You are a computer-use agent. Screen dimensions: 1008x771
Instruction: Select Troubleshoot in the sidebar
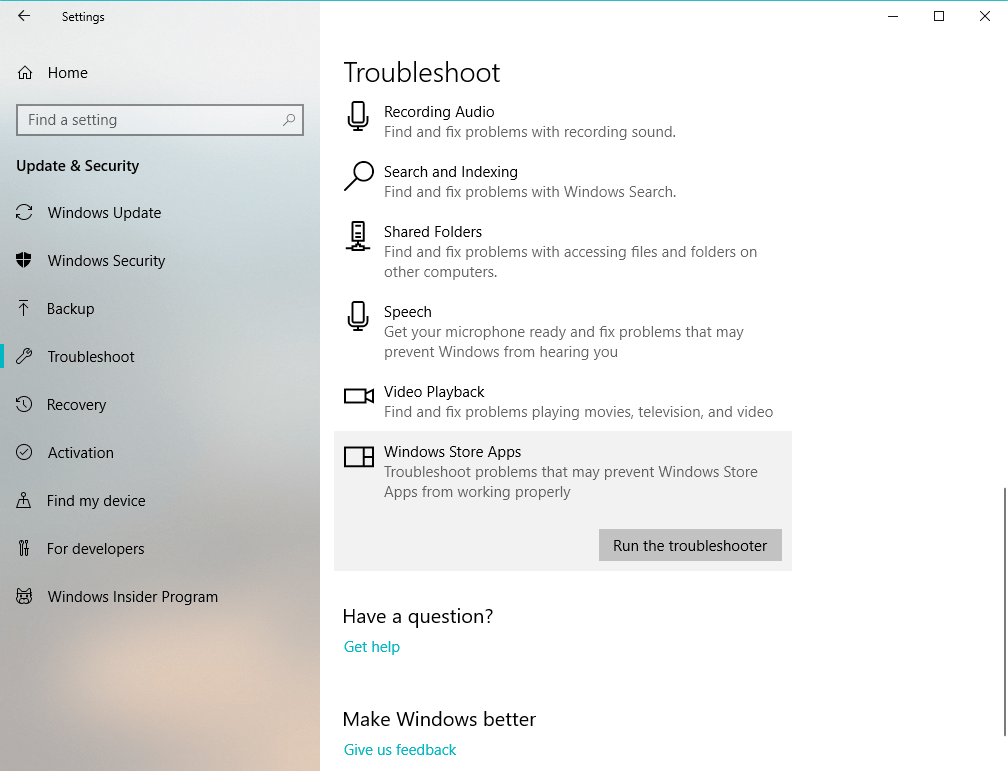[x=160, y=356]
